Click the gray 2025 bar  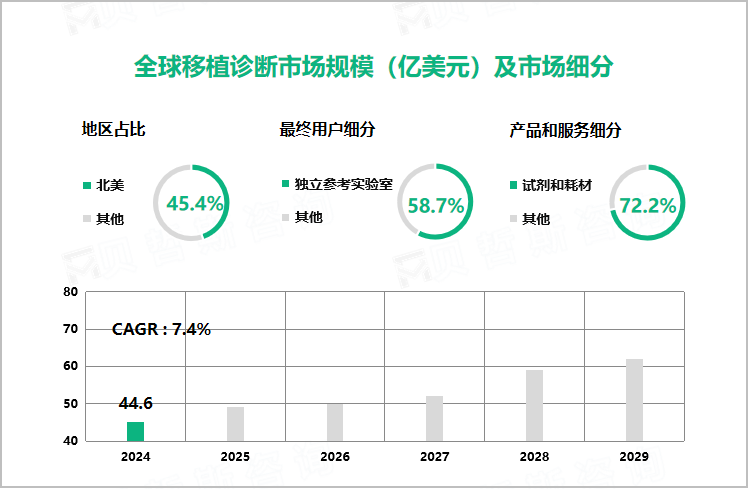click(x=235, y=424)
